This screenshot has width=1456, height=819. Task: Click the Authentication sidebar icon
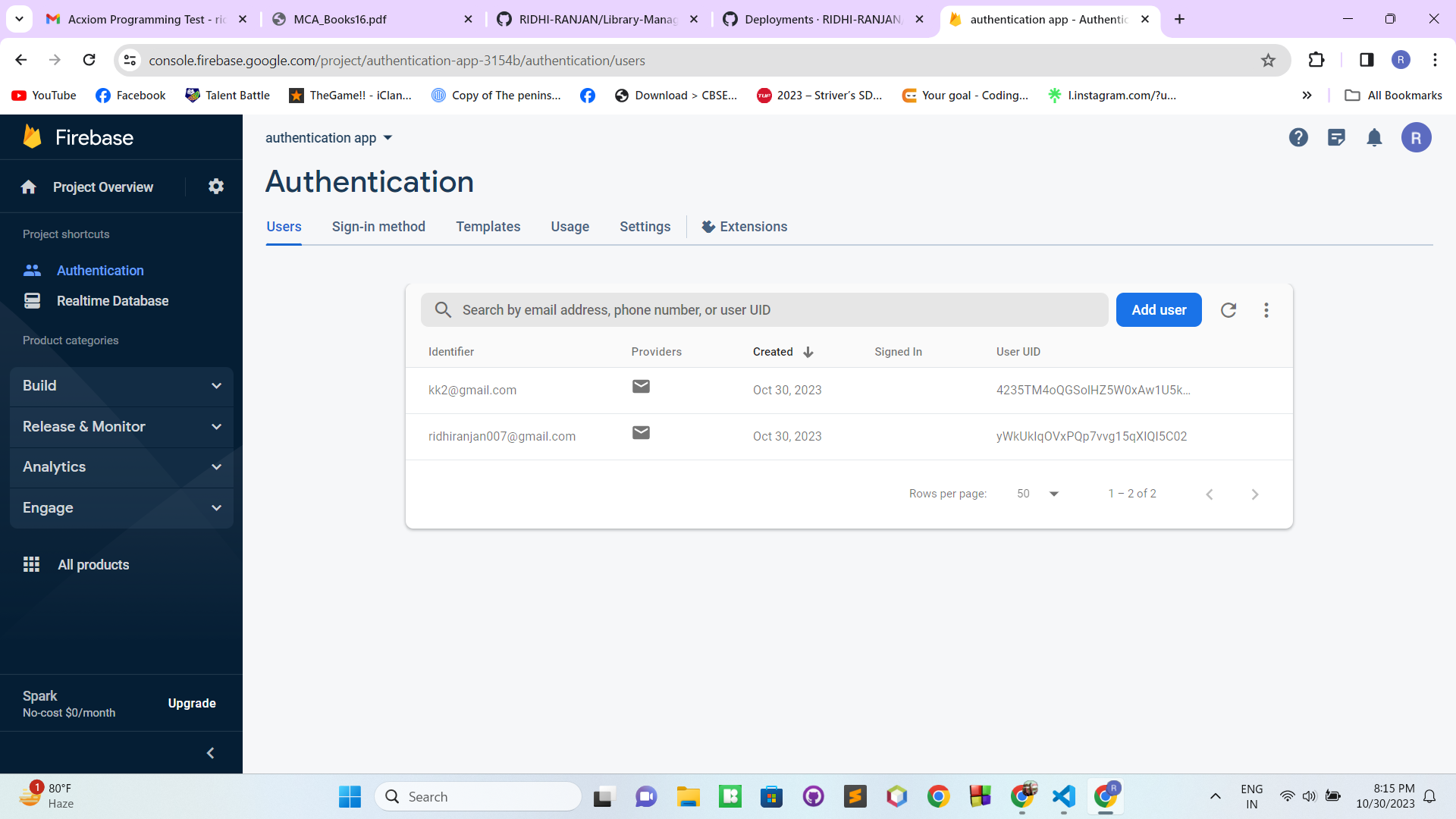tap(32, 270)
